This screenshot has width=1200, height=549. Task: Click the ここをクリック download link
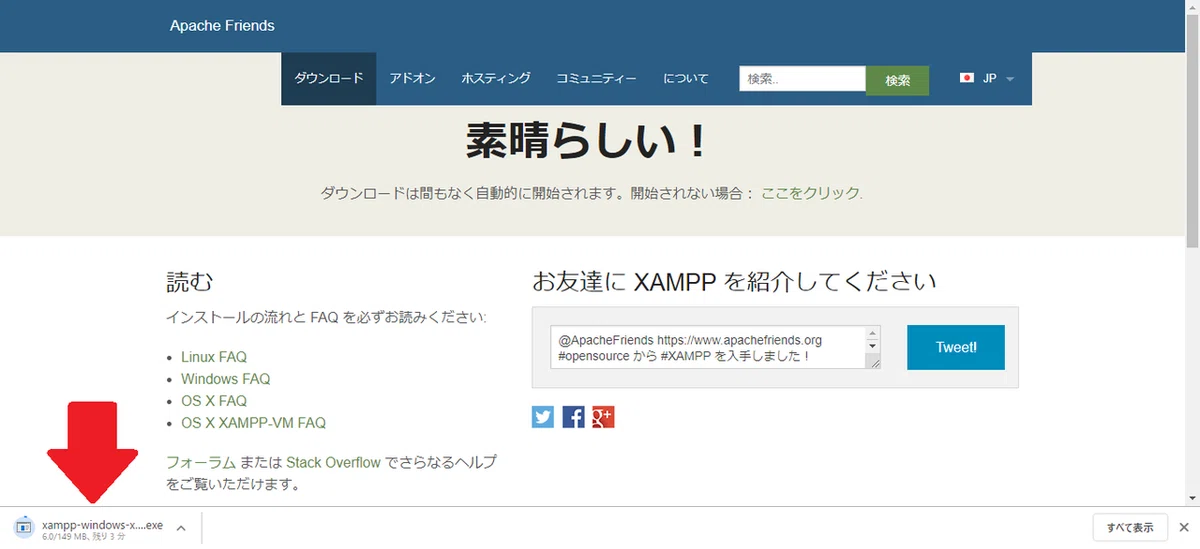click(812, 193)
